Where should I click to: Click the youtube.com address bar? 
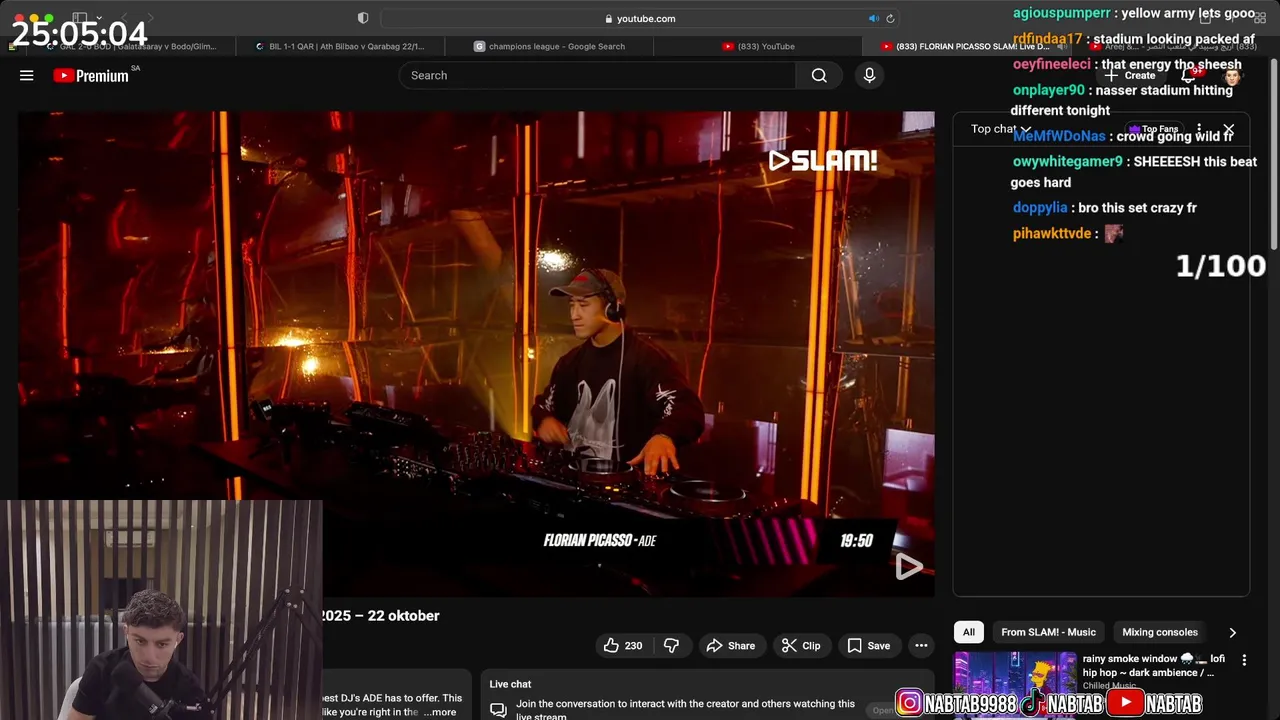click(640, 18)
